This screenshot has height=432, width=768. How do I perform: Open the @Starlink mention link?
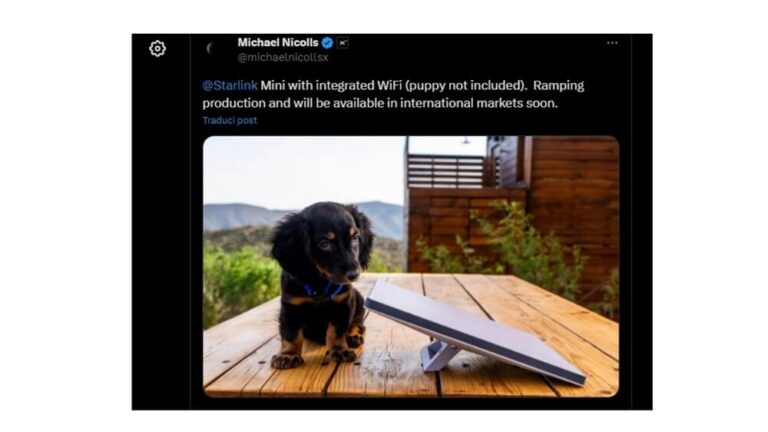[x=230, y=86]
